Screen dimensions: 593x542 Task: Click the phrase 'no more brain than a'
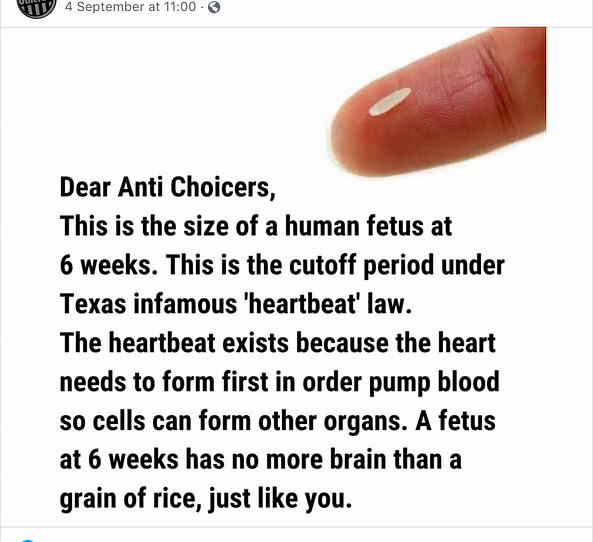tap(346, 460)
